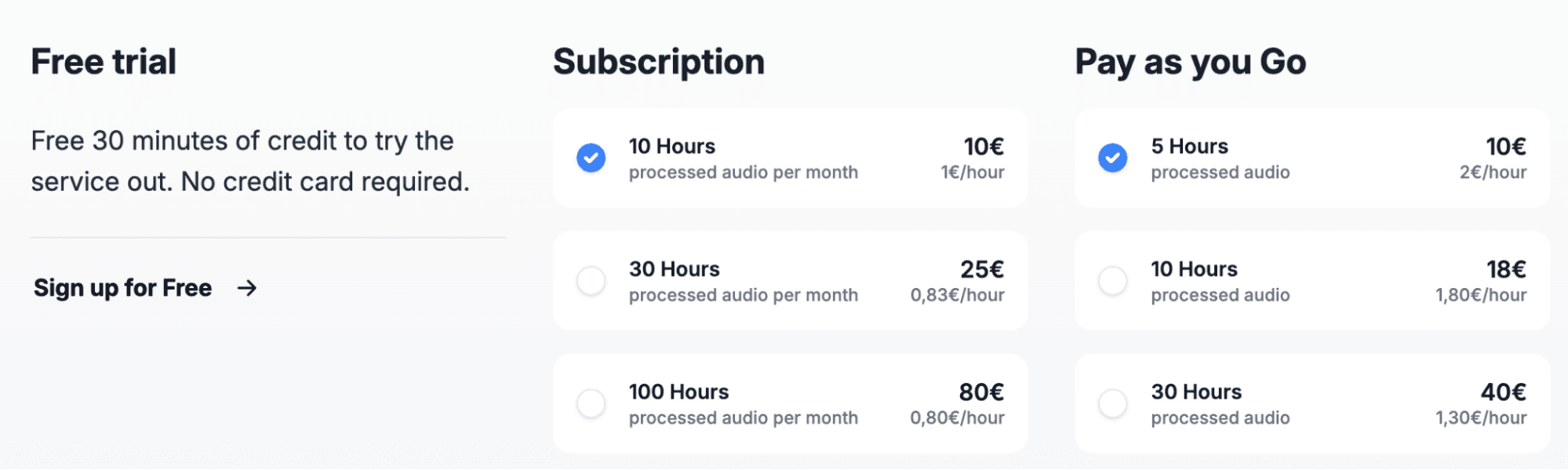Viewport: 1568px width, 470px height.
Task: Choose the 25€ subscription plan card
Action: tap(791, 281)
